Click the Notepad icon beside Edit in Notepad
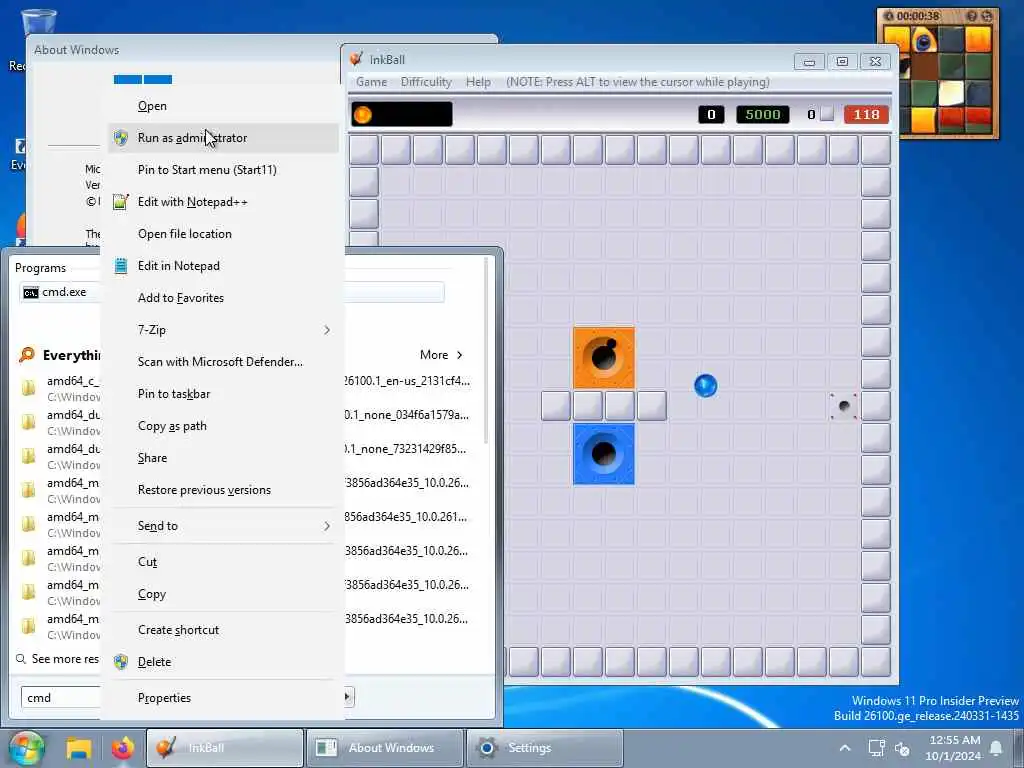This screenshot has height=768, width=1024. (121, 266)
